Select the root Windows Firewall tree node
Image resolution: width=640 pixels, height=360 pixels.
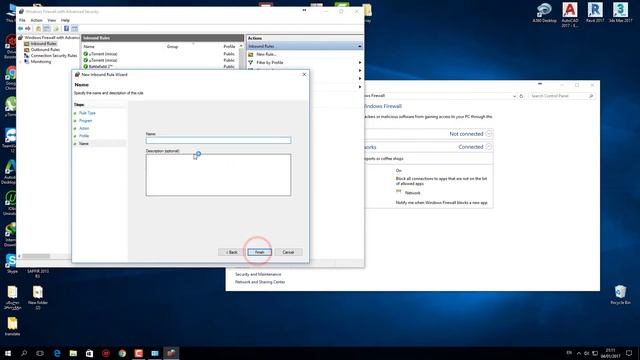pos(52,38)
